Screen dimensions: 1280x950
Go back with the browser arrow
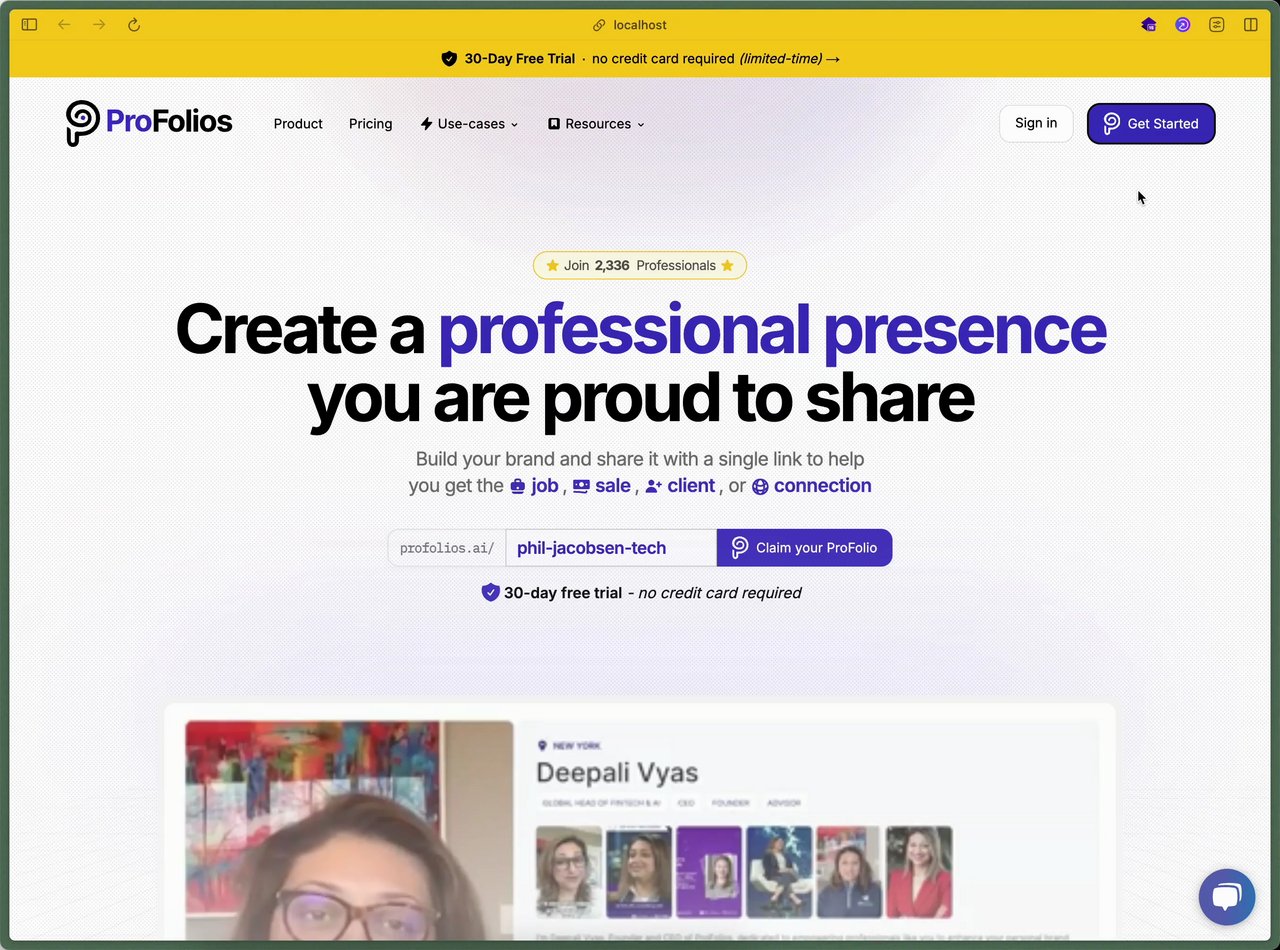tap(64, 25)
